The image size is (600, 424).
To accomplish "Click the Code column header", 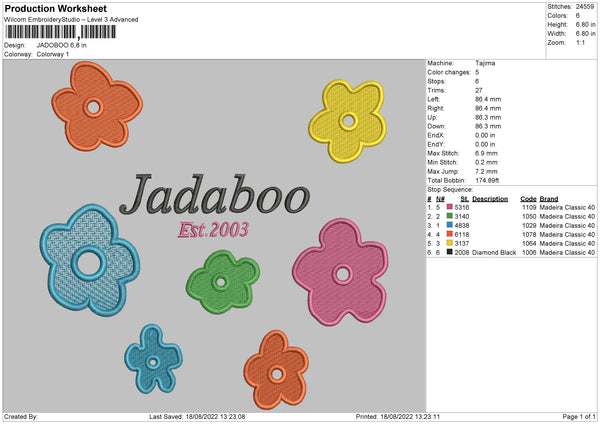I will (528, 199).
